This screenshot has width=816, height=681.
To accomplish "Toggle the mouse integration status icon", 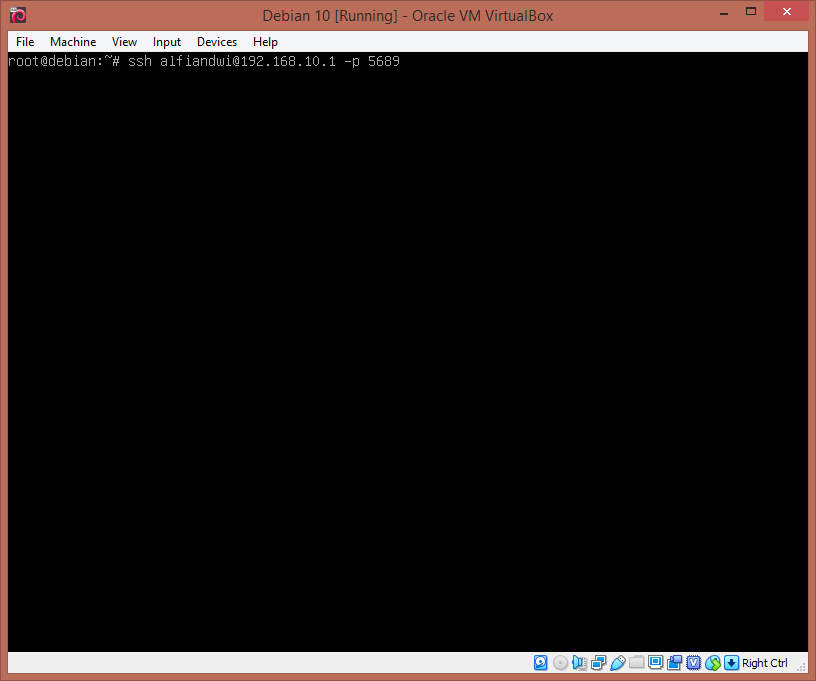I will pyautogui.click(x=712, y=663).
